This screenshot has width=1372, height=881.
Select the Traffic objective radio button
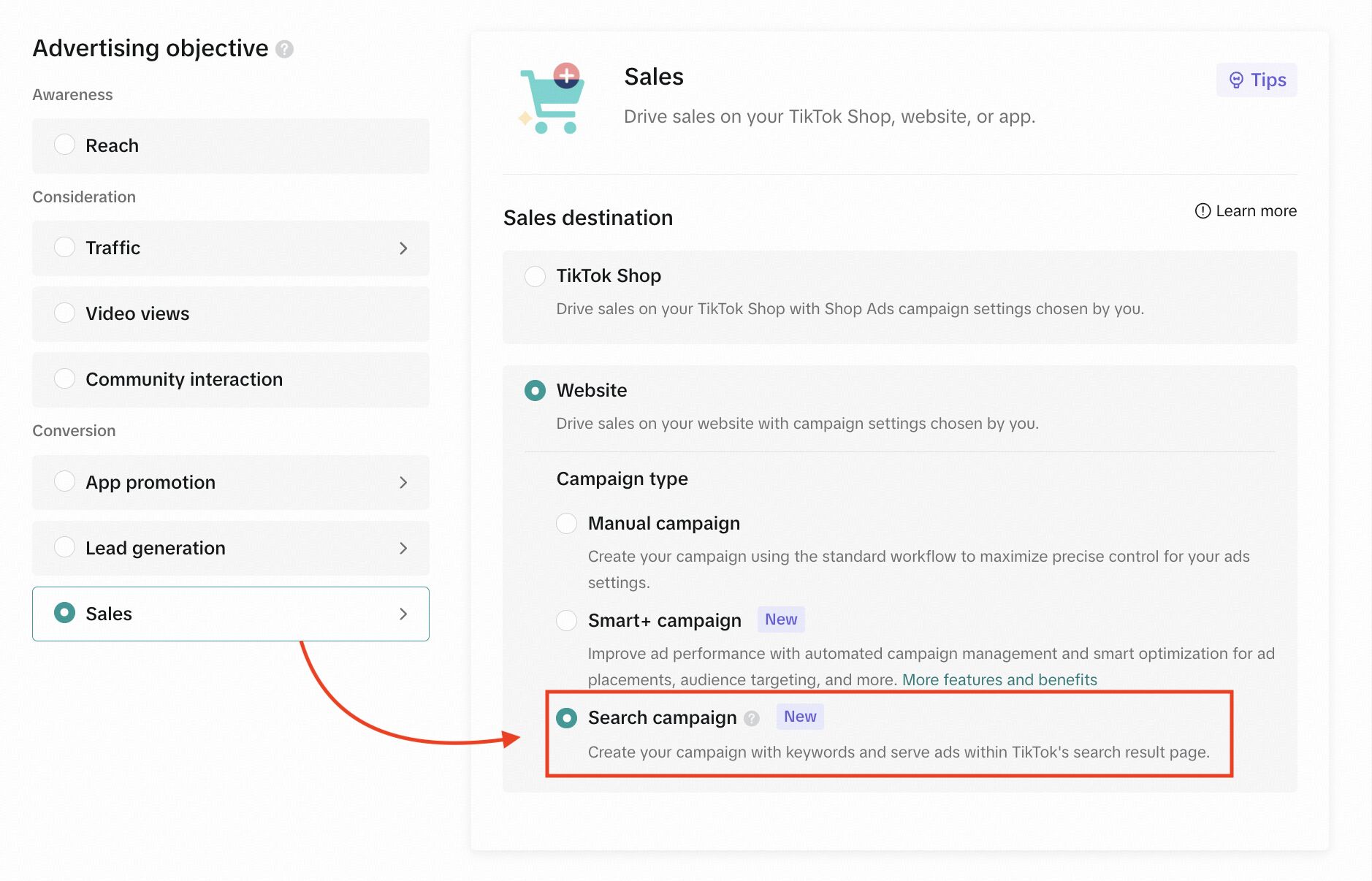click(x=65, y=247)
